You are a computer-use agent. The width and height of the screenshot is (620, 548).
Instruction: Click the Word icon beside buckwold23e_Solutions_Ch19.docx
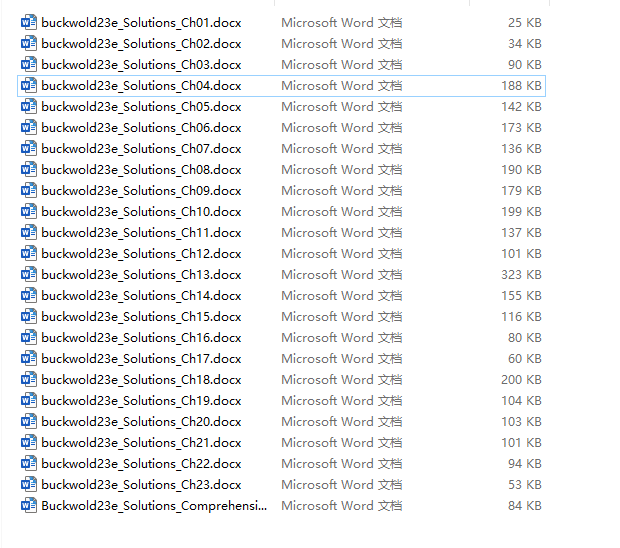tap(29, 399)
